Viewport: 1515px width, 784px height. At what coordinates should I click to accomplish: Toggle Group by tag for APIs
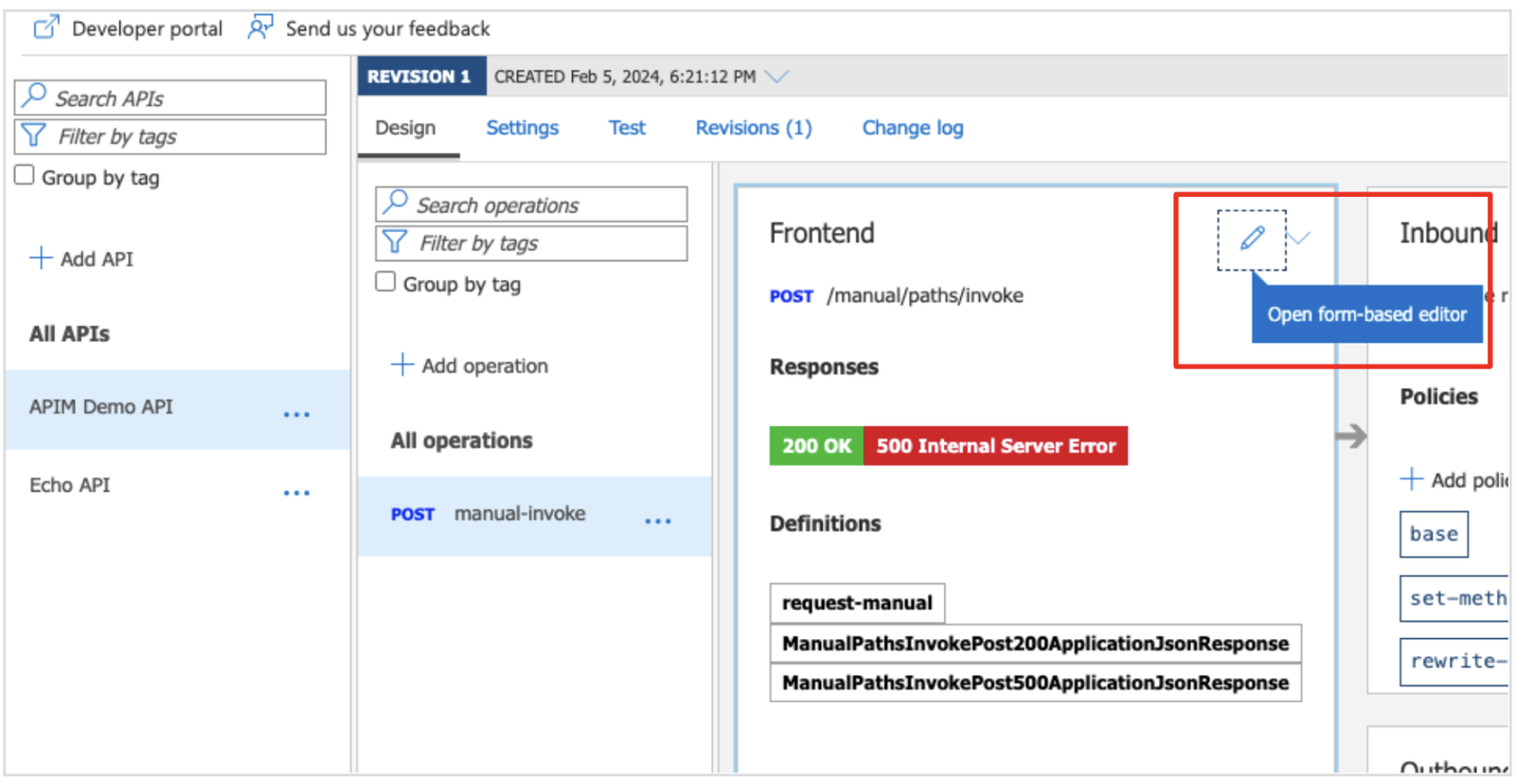25,176
